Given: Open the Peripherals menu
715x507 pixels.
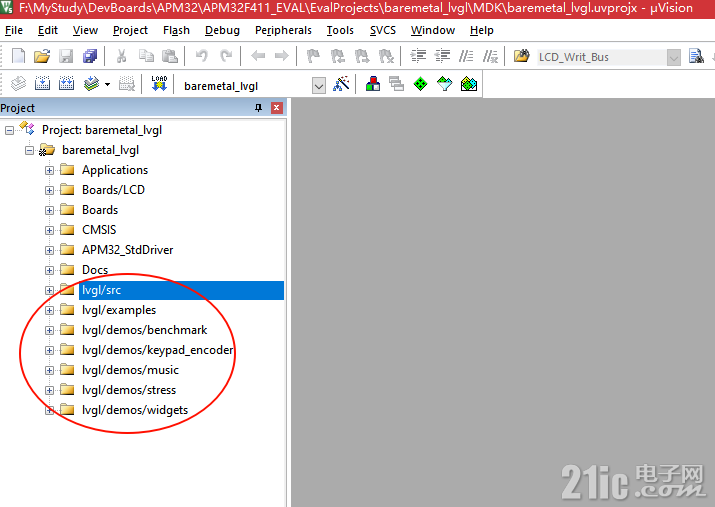Looking at the screenshot, I should point(283,30).
